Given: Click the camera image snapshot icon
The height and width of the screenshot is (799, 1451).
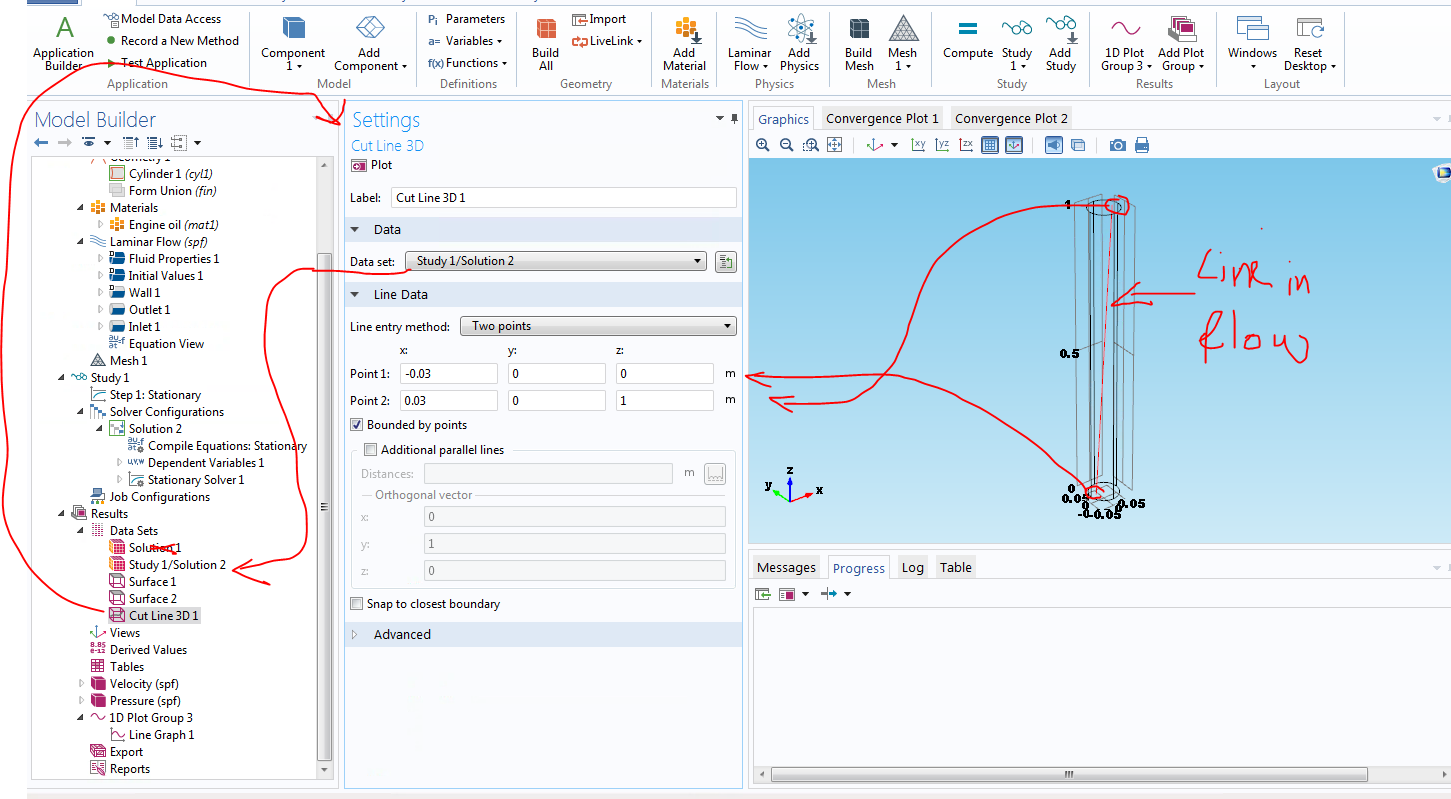Looking at the screenshot, I should tap(1118, 145).
